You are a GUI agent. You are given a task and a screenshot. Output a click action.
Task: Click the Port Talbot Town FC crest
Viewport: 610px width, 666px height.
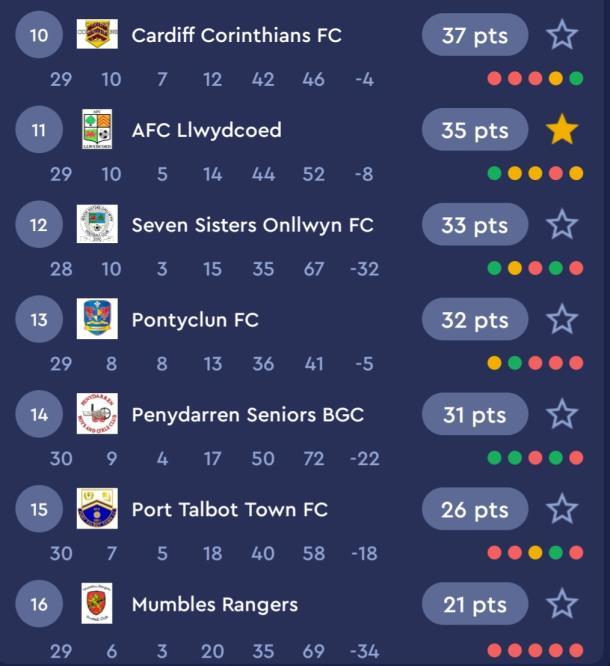[97, 508]
